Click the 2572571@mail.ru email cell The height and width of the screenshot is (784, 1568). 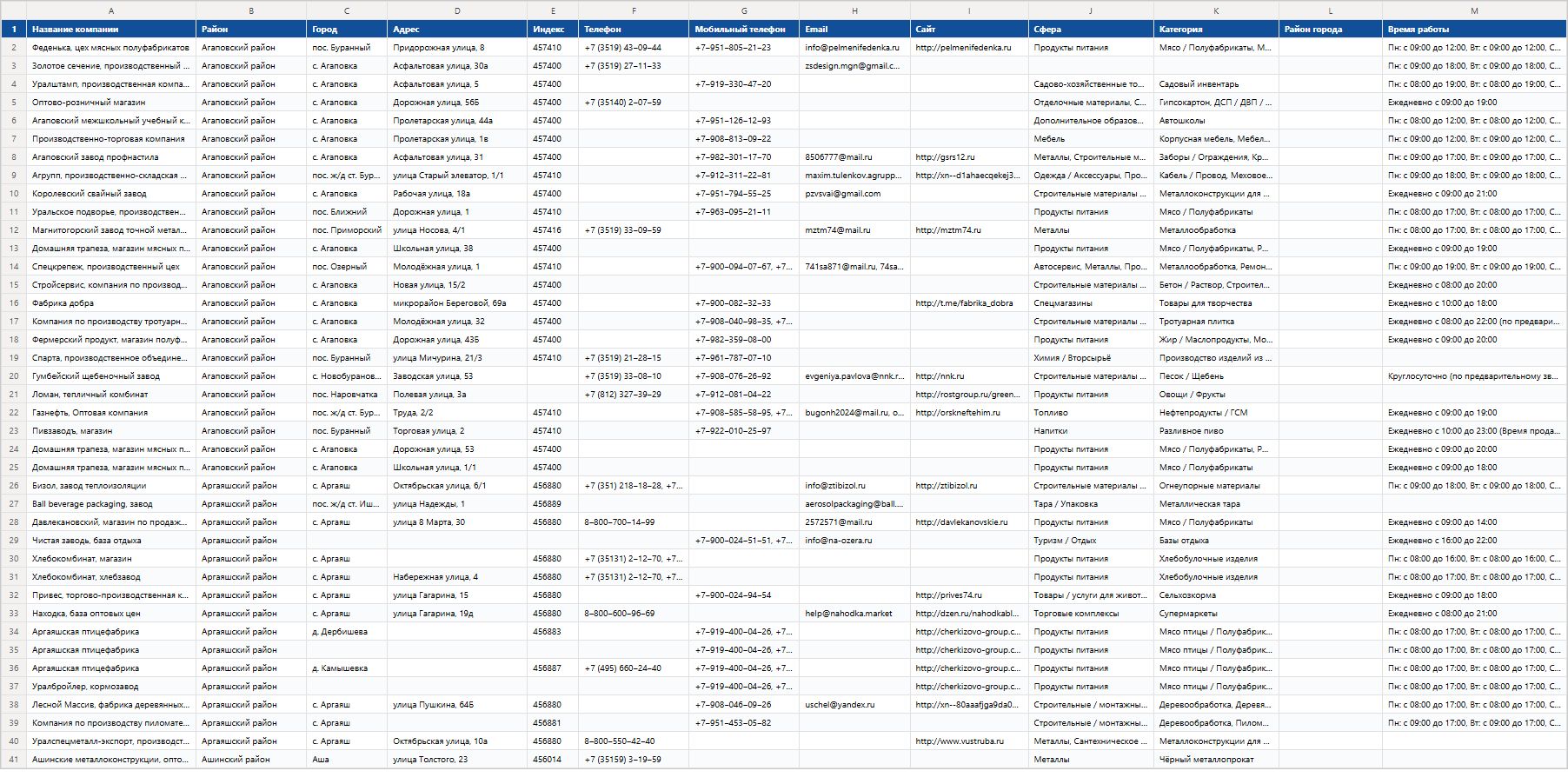(x=855, y=522)
